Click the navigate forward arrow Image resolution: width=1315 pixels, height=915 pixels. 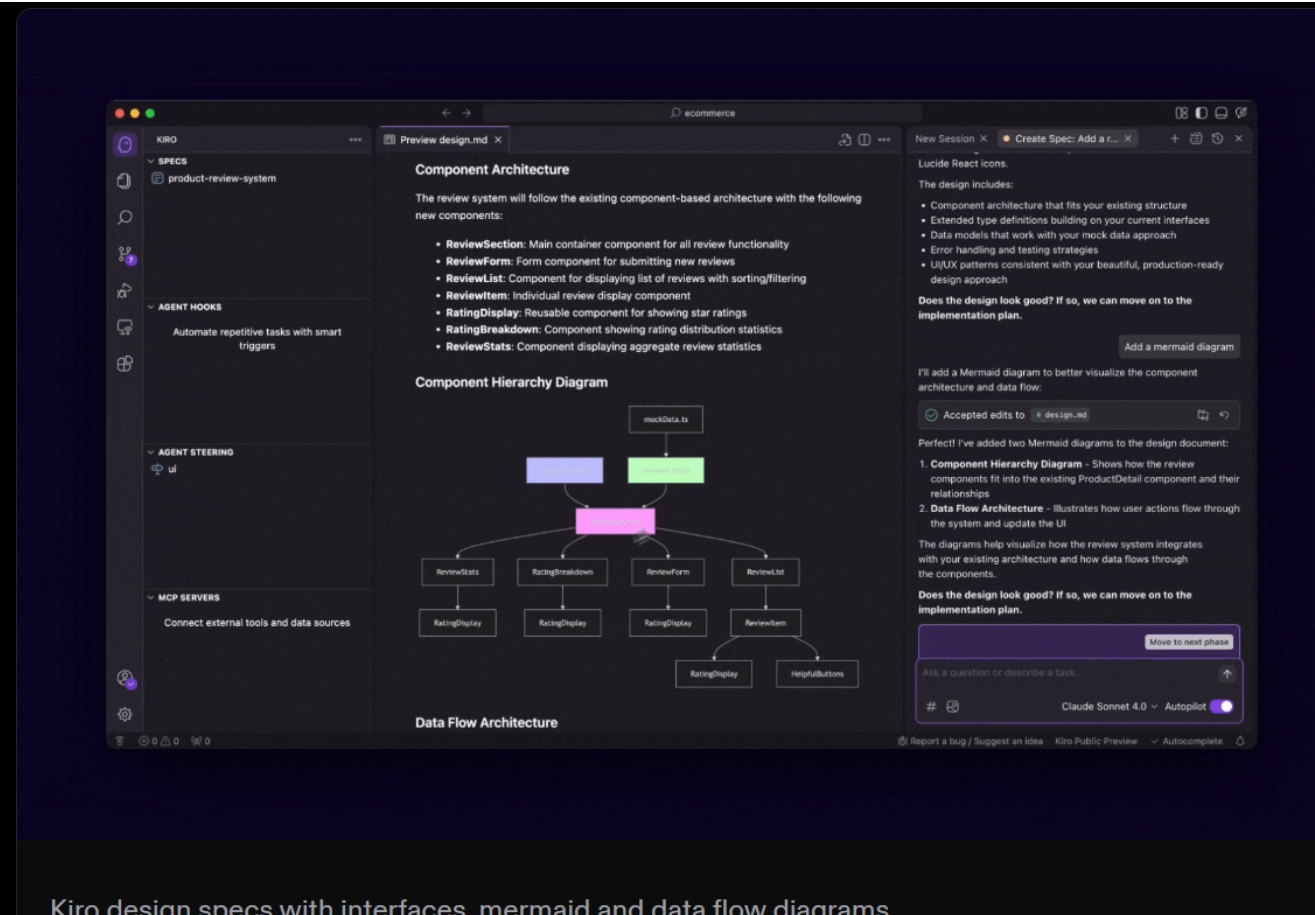click(467, 113)
